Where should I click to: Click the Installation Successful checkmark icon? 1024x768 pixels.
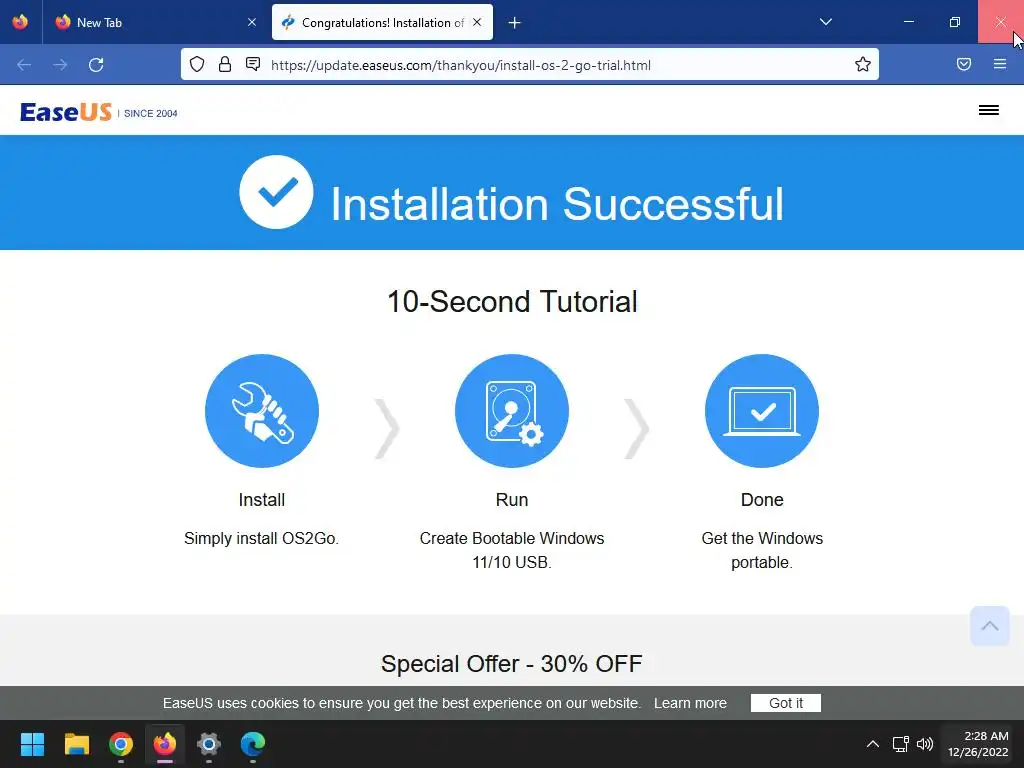click(276, 192)
